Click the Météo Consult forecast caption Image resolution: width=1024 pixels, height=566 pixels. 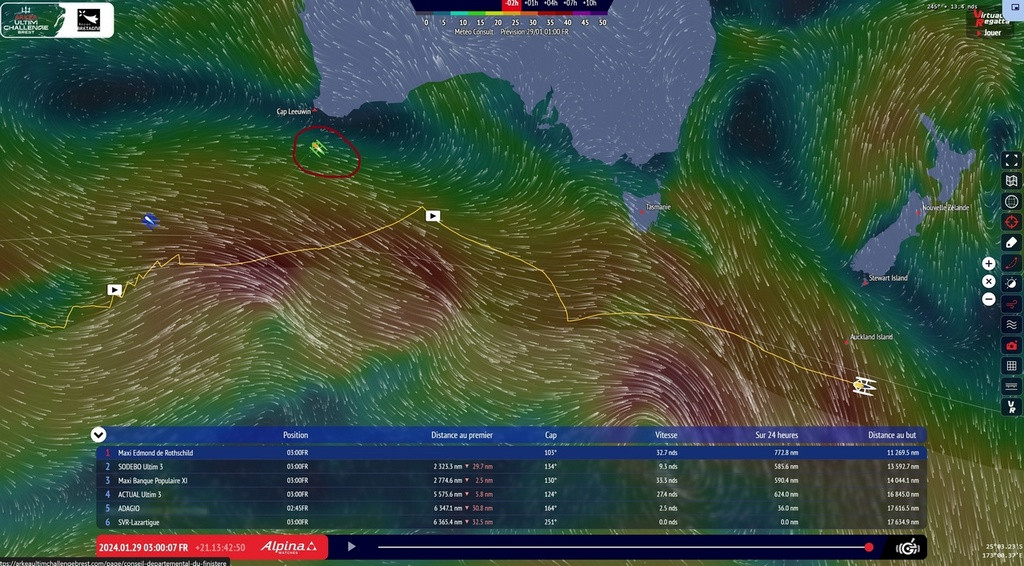click(511, 31)
